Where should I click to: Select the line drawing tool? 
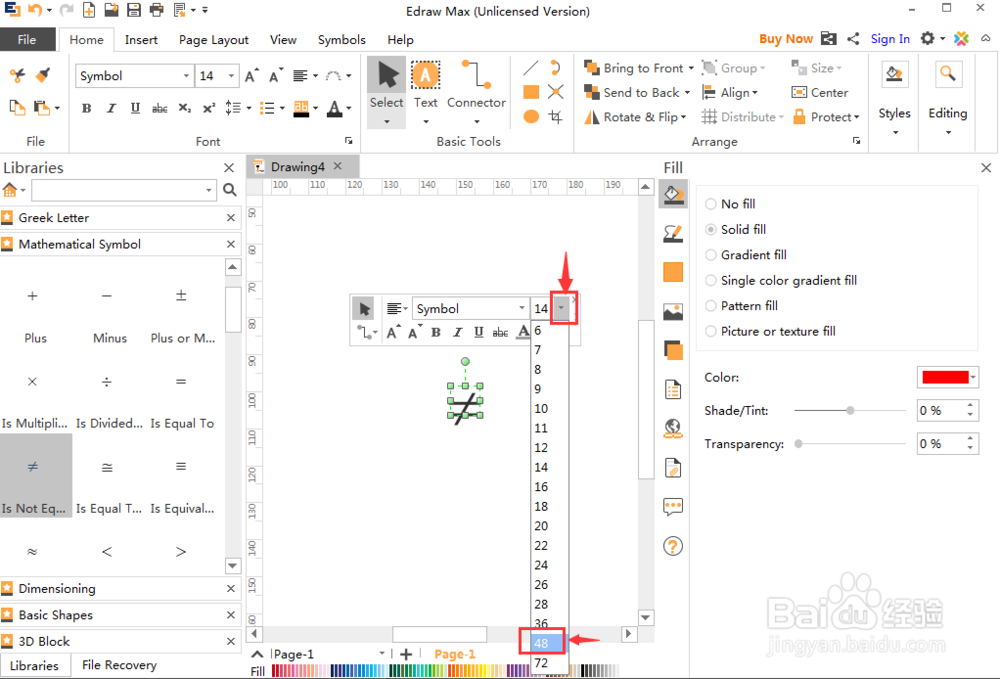click(531, 68)
